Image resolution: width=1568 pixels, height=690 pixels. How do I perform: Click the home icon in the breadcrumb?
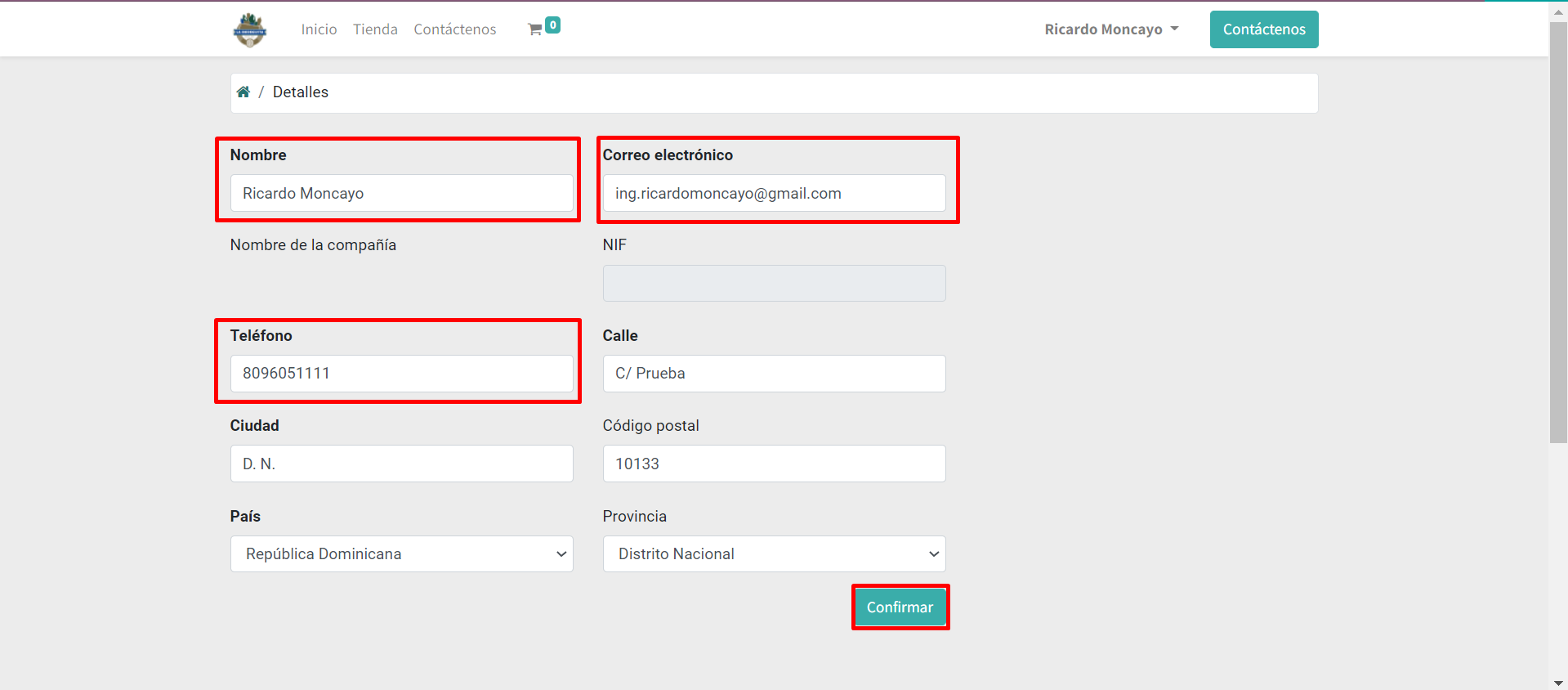(243, 92)
